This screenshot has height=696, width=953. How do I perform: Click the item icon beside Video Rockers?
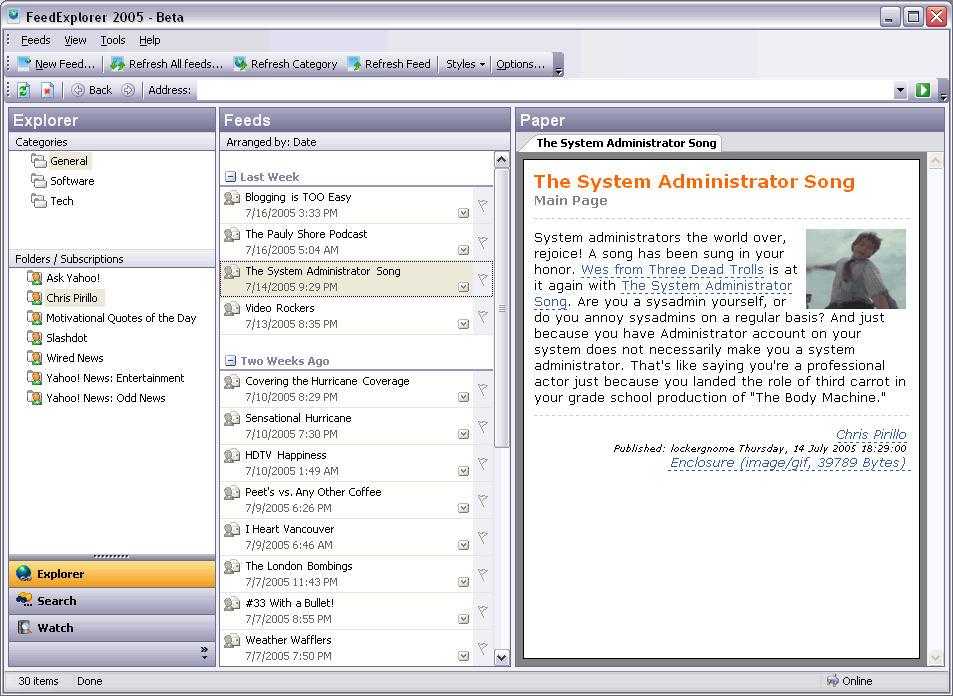click(232, 309)
